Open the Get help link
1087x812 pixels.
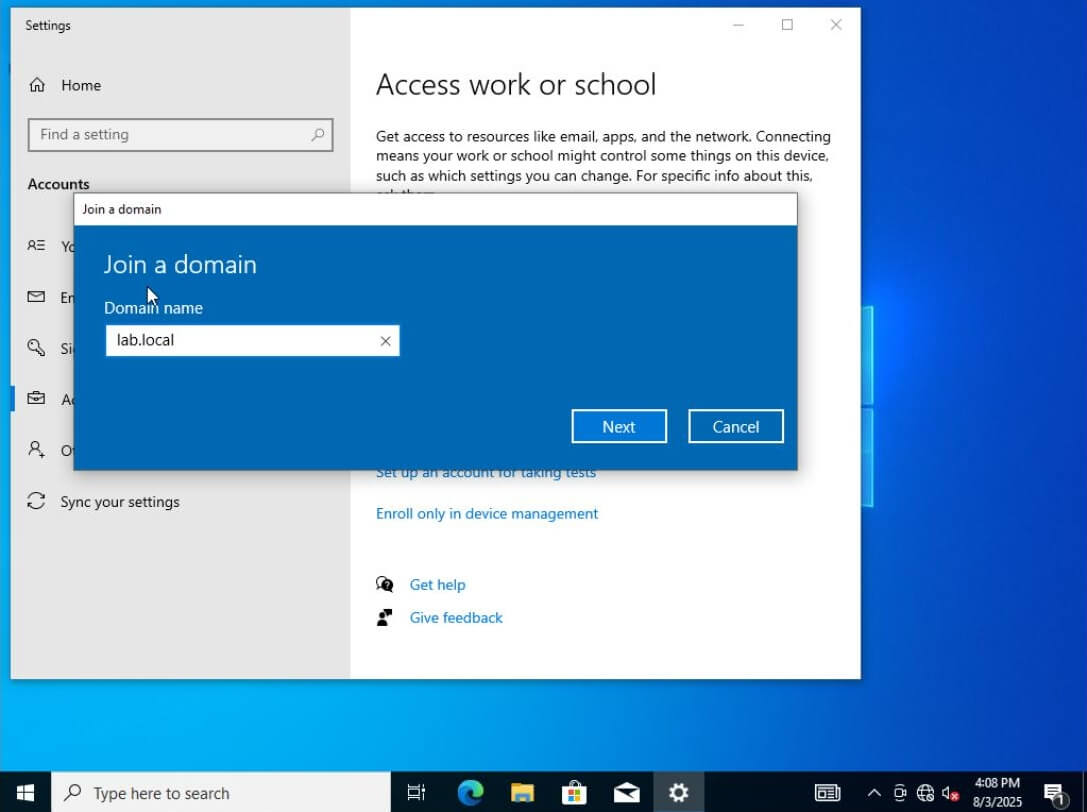(x=437, y=585)
